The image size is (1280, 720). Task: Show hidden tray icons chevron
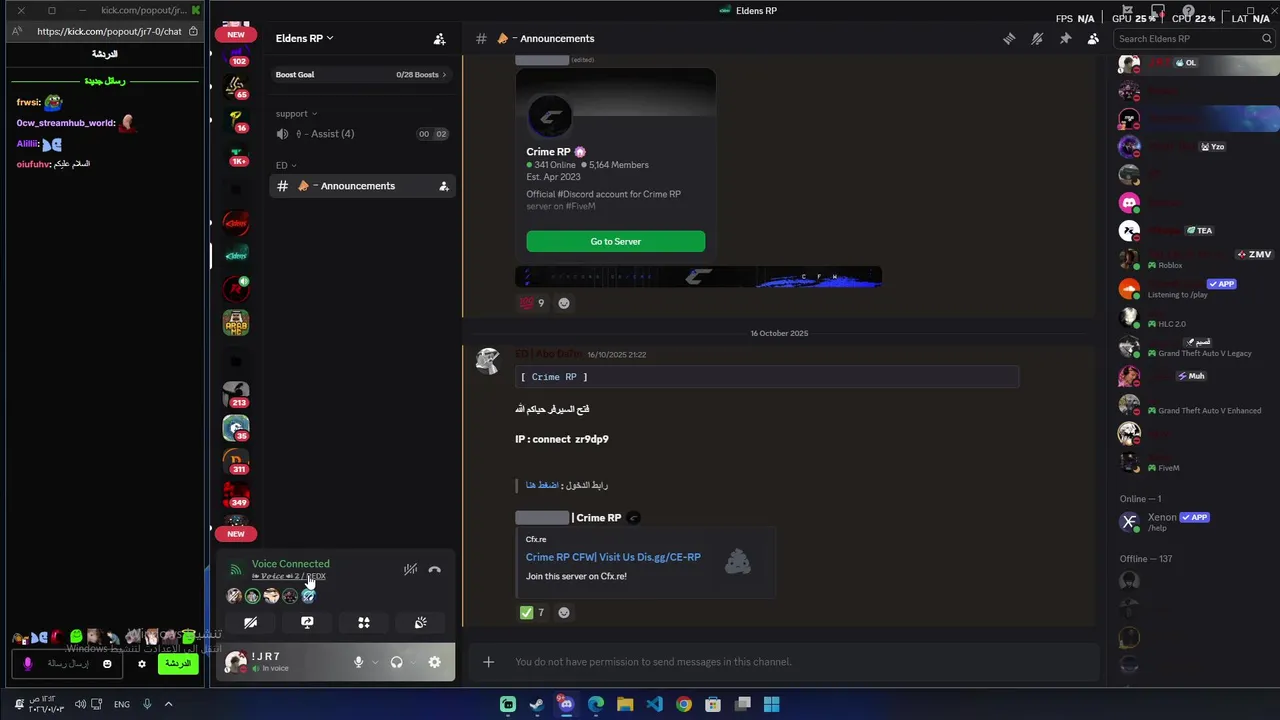168,704
